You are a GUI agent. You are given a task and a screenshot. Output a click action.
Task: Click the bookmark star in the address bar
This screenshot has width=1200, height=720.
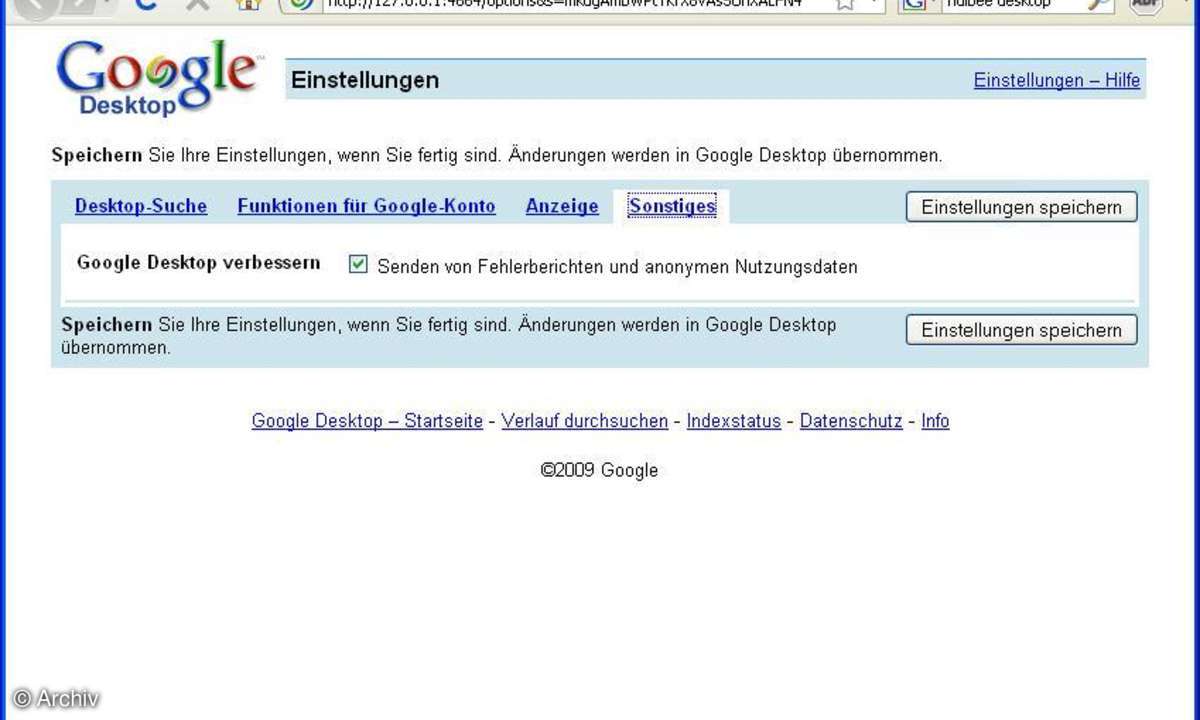coord(844,4)
